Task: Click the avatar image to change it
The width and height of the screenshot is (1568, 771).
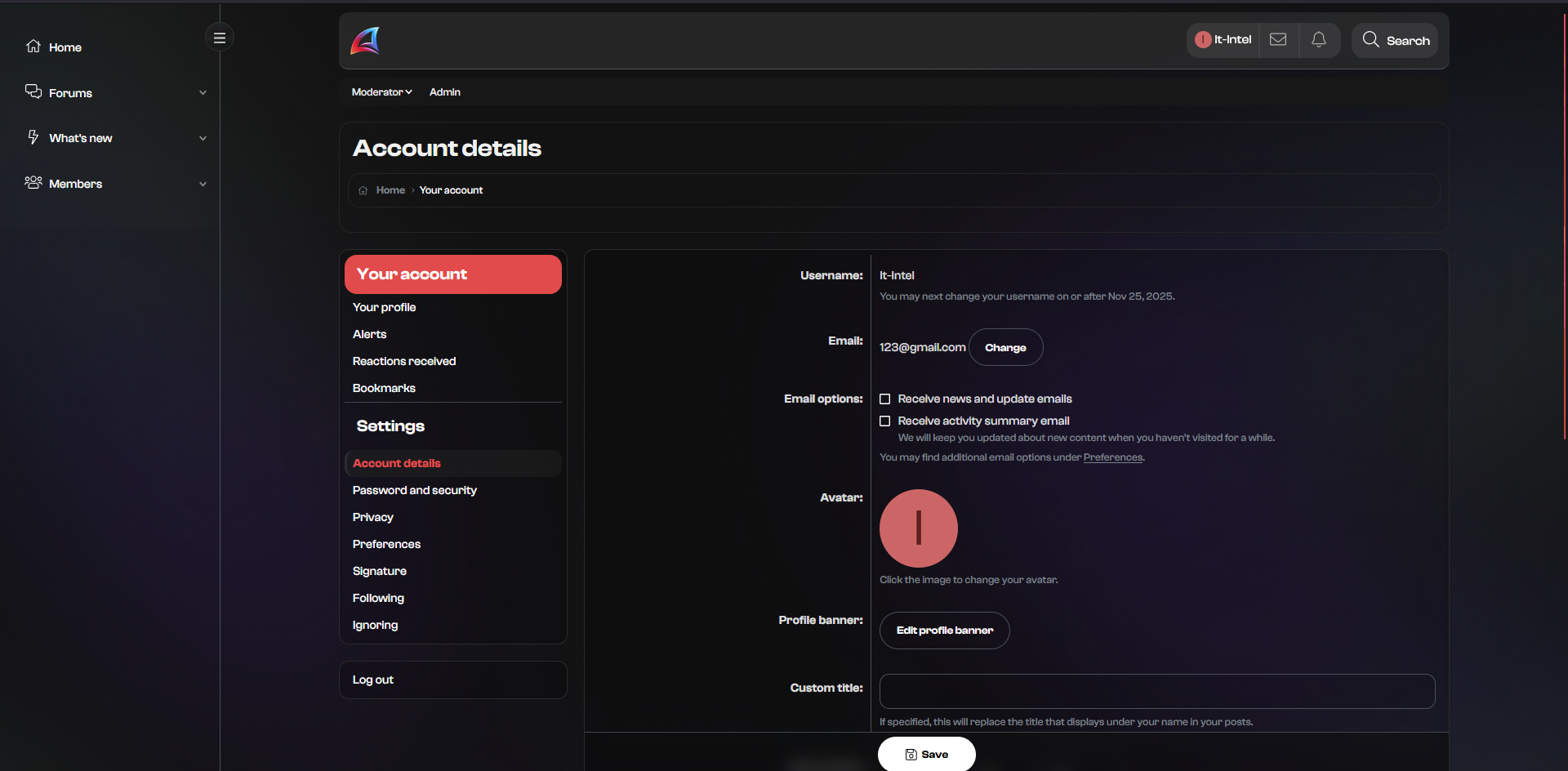Action: click(x=918, y=528)
